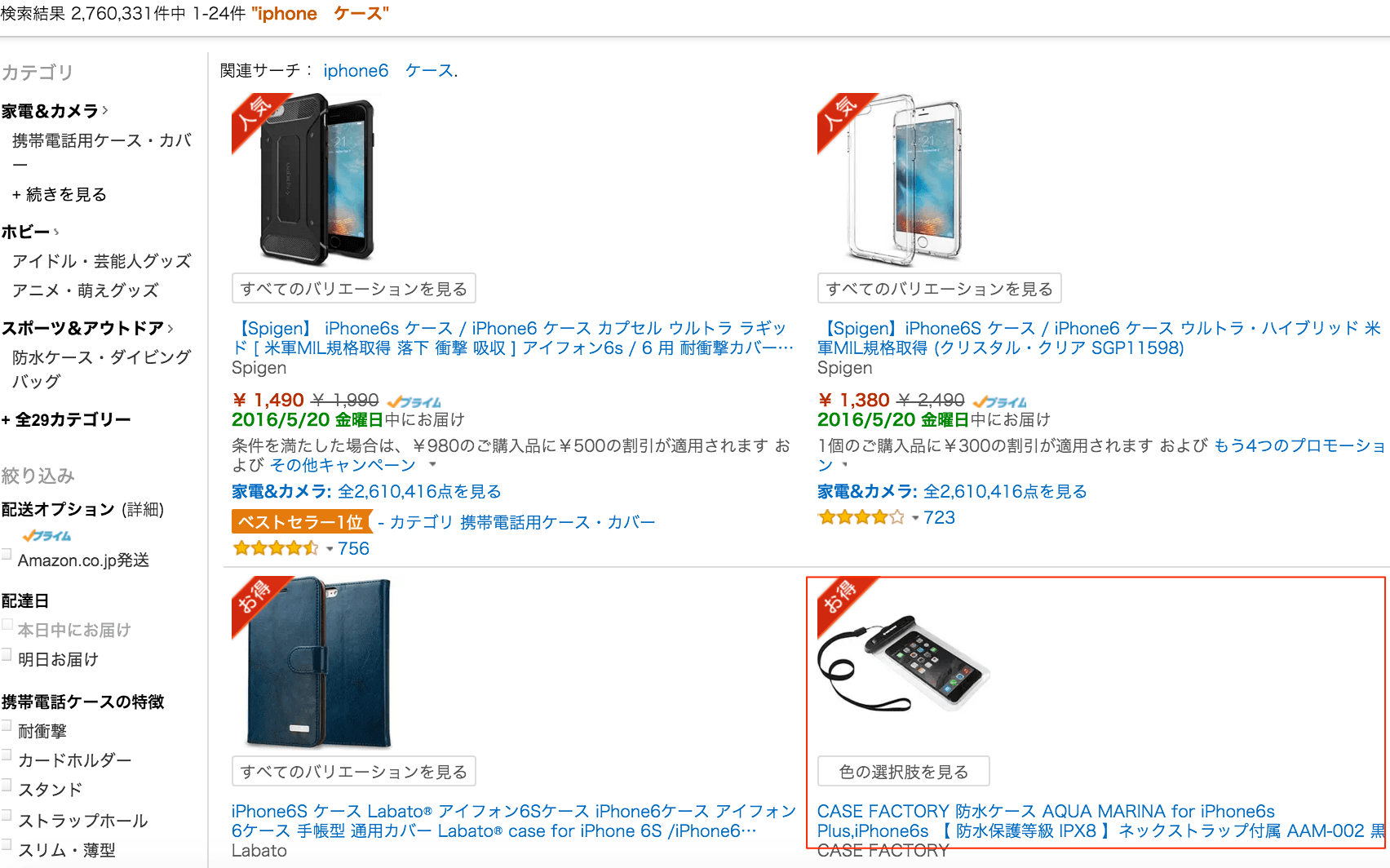This screenshot has width=1390, height=868.
Task: Enable the 明日お届け delivery filter
Action: 7,653
